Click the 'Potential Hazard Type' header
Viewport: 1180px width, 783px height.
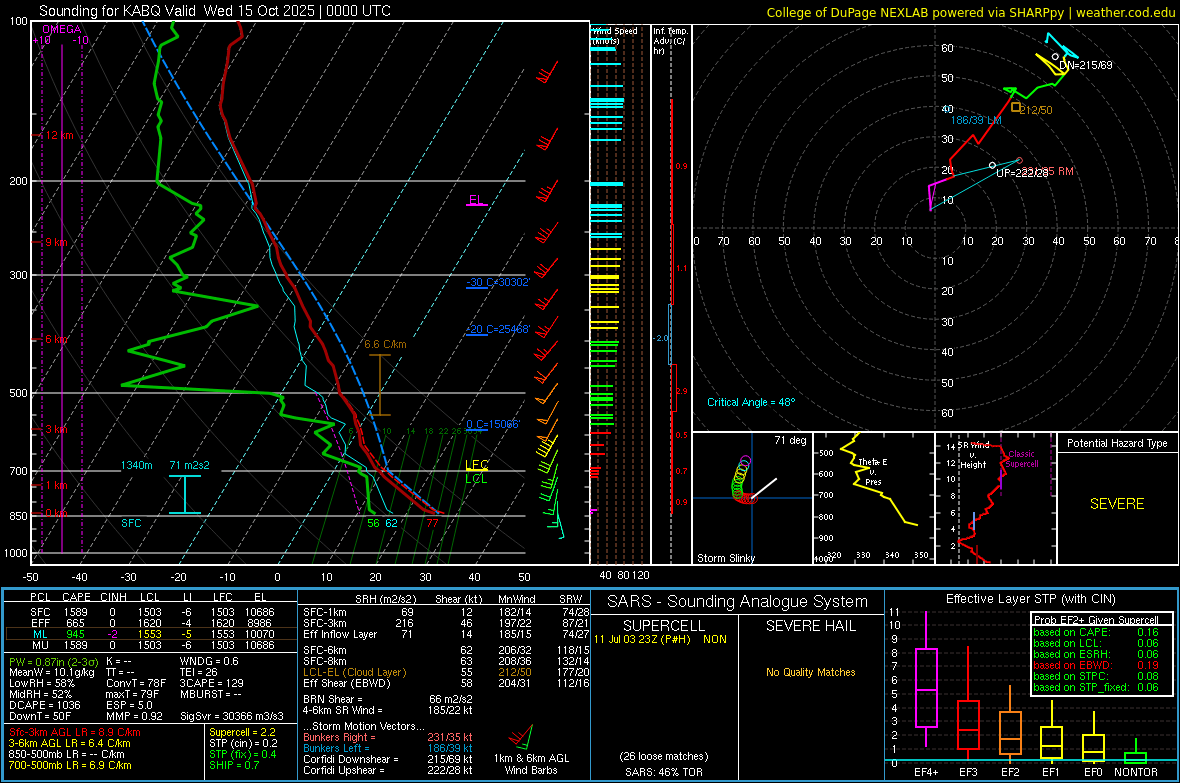point(1117,443)
